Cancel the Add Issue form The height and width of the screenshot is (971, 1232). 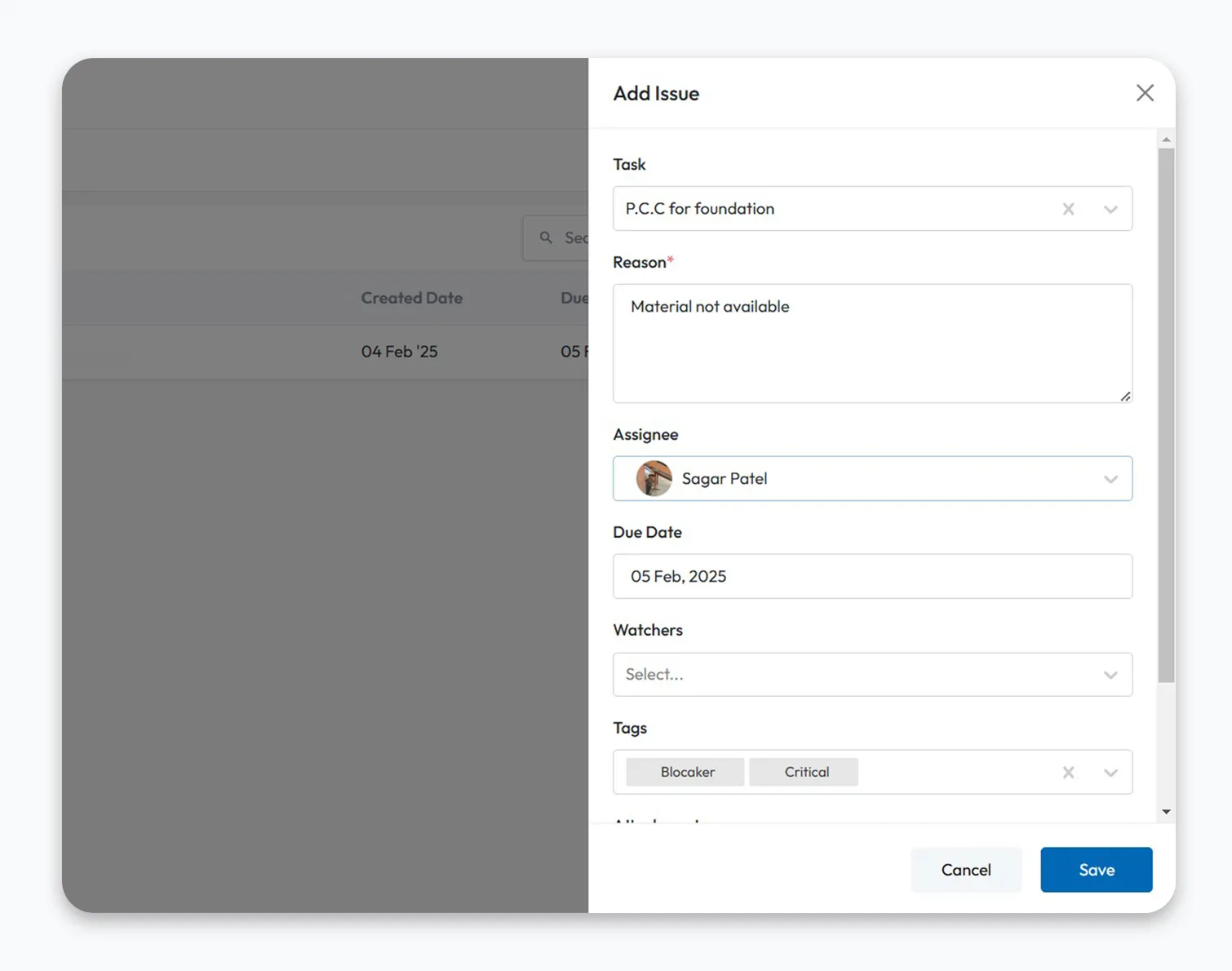[966, 870]
